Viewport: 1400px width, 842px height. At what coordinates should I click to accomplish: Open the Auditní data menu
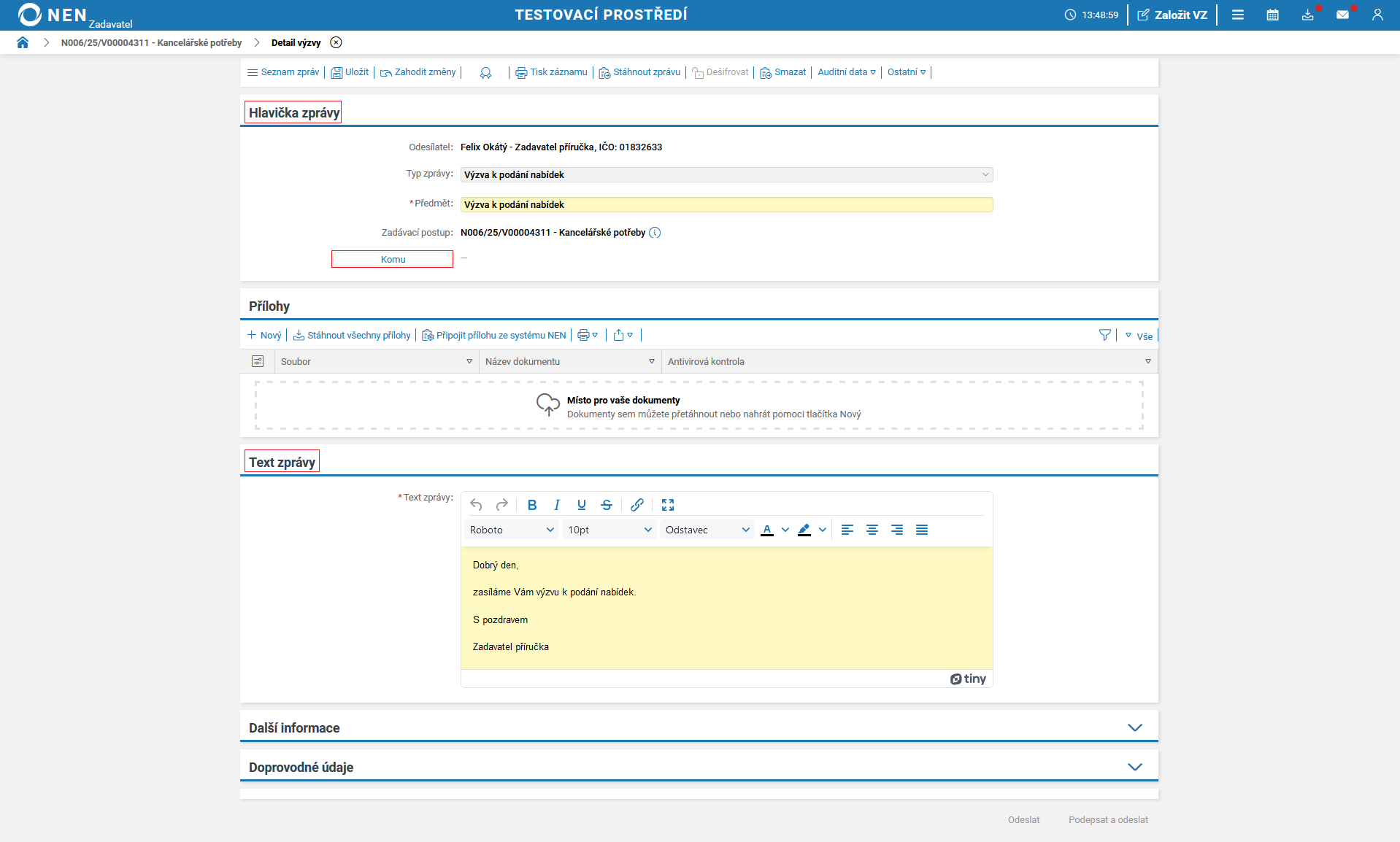coord(847,72)
